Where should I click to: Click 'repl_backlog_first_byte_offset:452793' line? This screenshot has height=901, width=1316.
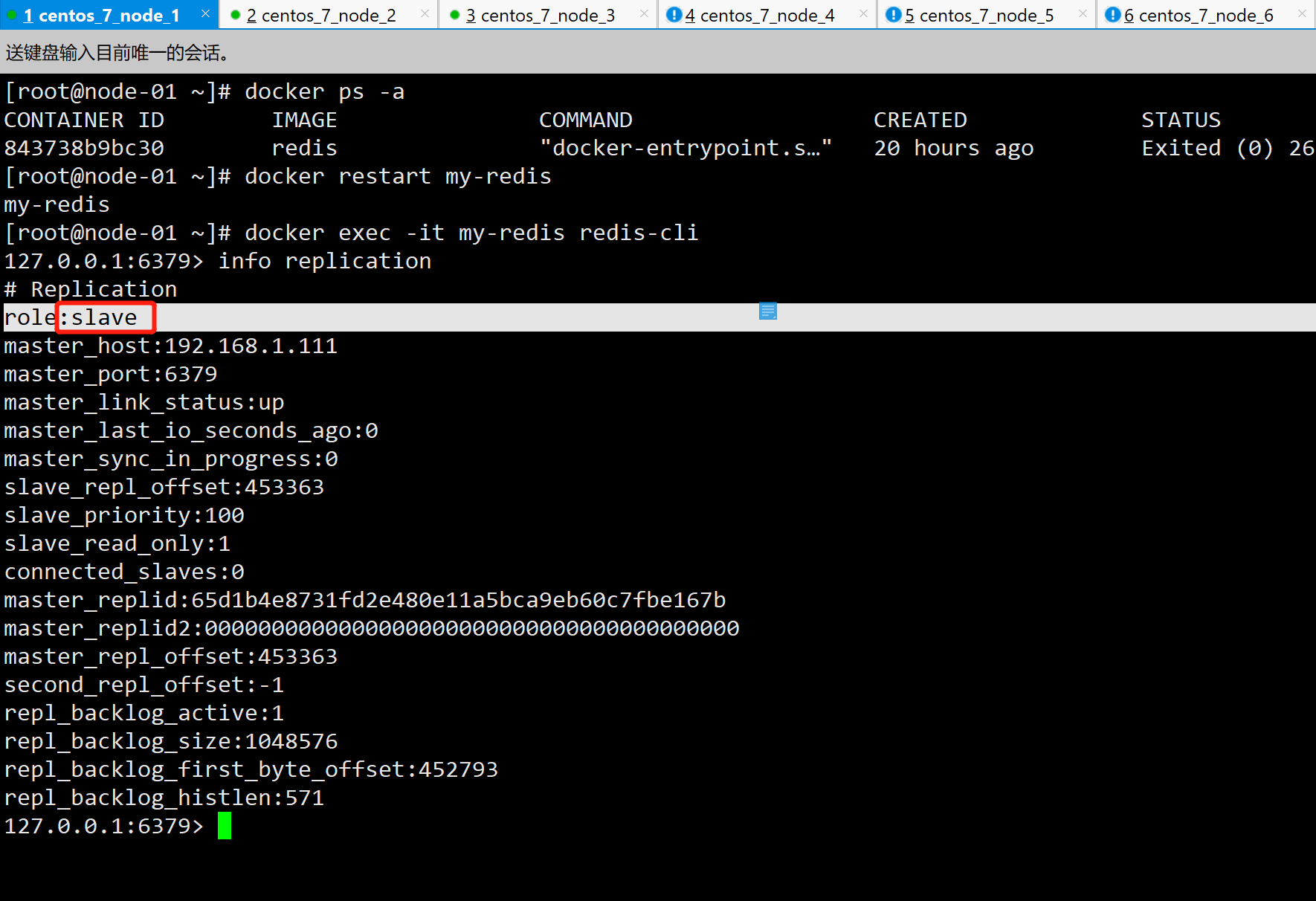click(251, 769)
